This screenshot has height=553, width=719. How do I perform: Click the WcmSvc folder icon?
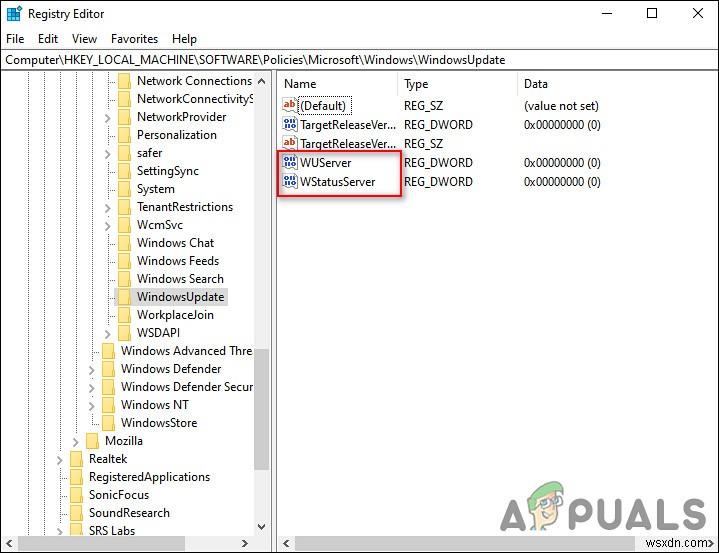coord(124,225)
